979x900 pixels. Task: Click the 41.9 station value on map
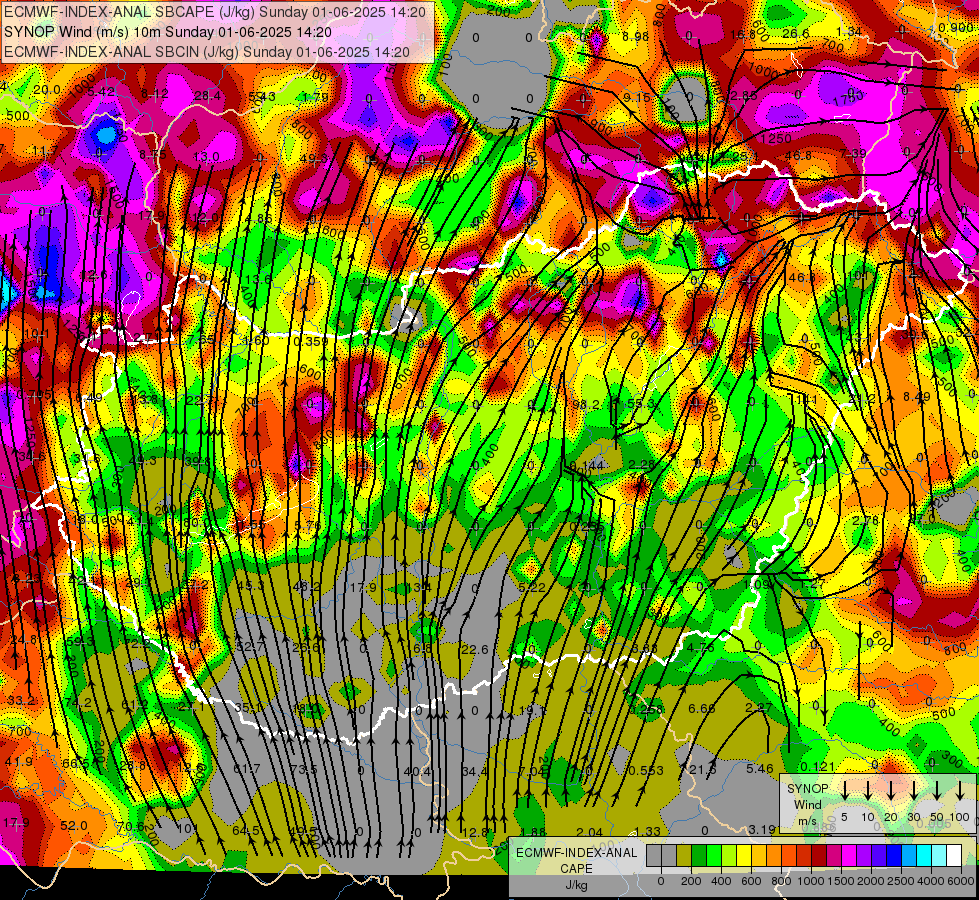point(19,762)
